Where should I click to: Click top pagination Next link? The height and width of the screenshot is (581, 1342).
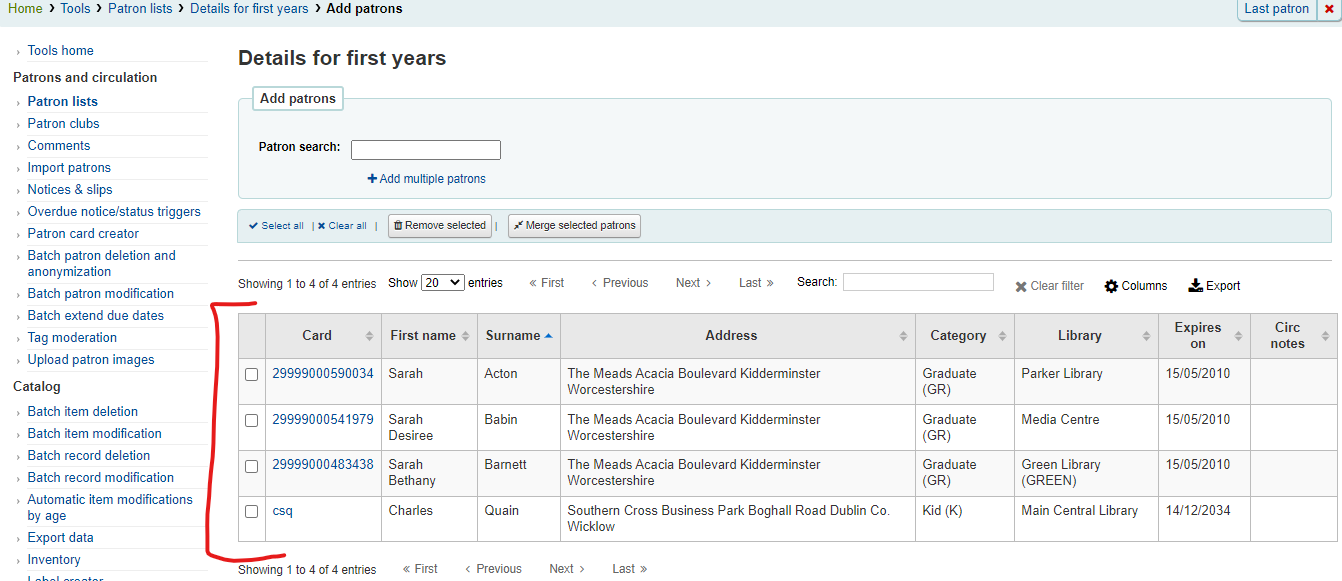[693, 283]
